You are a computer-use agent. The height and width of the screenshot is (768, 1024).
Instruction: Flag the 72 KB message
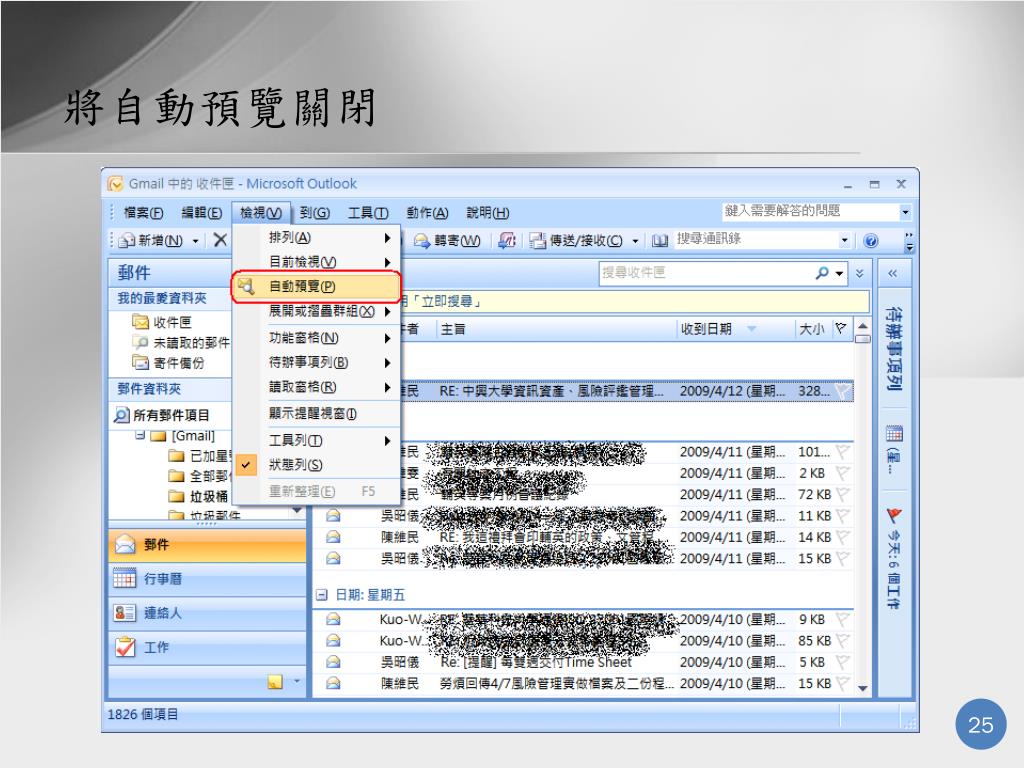click(842, 494)
